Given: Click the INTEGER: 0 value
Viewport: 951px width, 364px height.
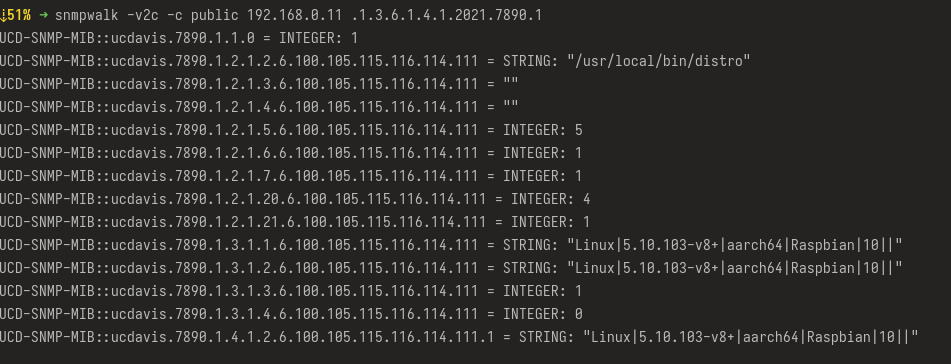Looking at the screenshot, I should coord(543,314).
